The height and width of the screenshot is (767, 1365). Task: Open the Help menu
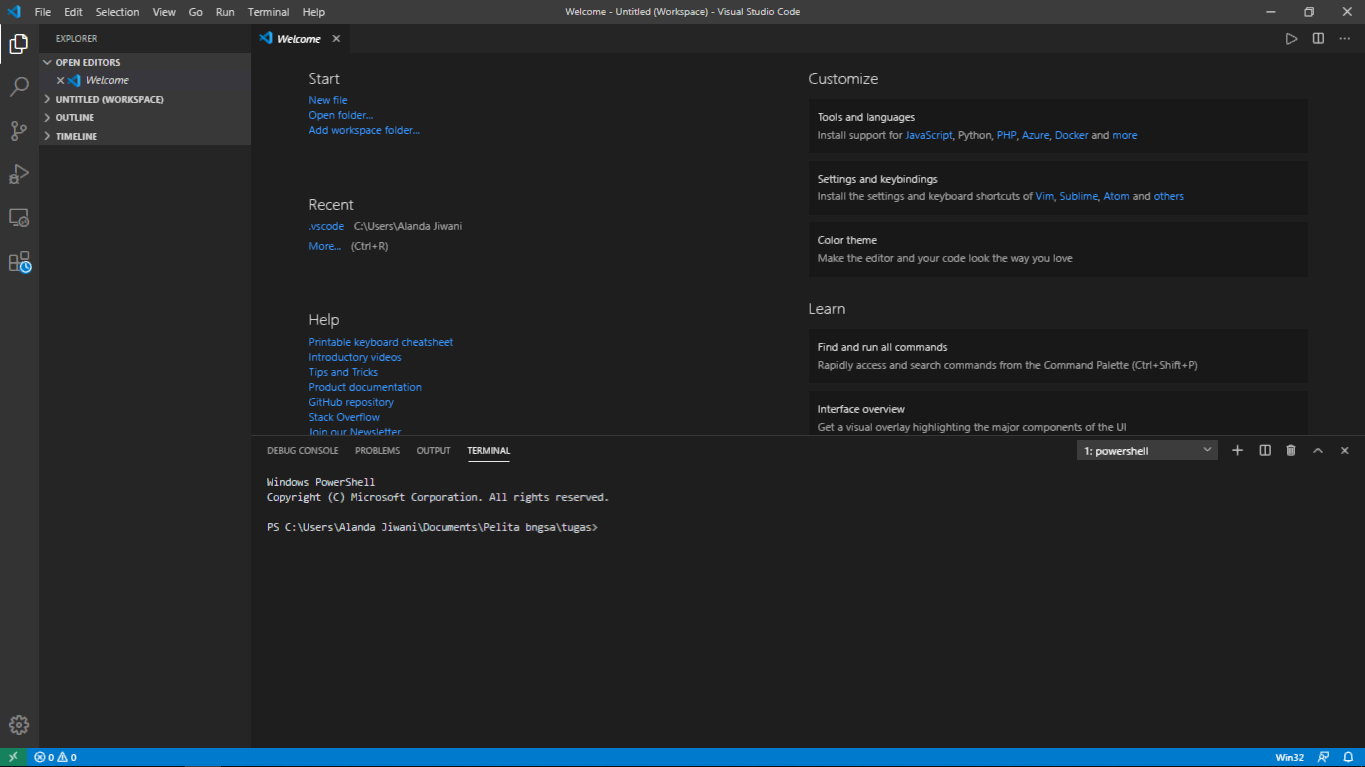pos(313,12)
